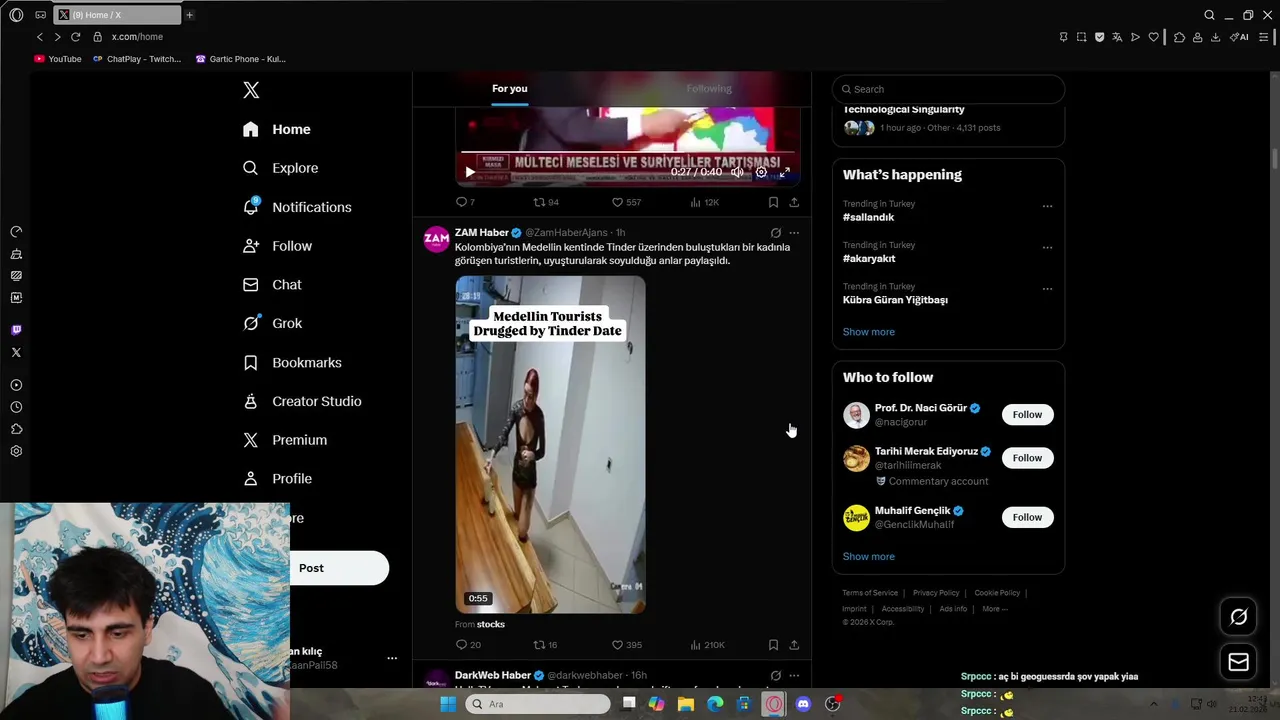Play the Medellin Tourists video thumbnail

[551, 445]
